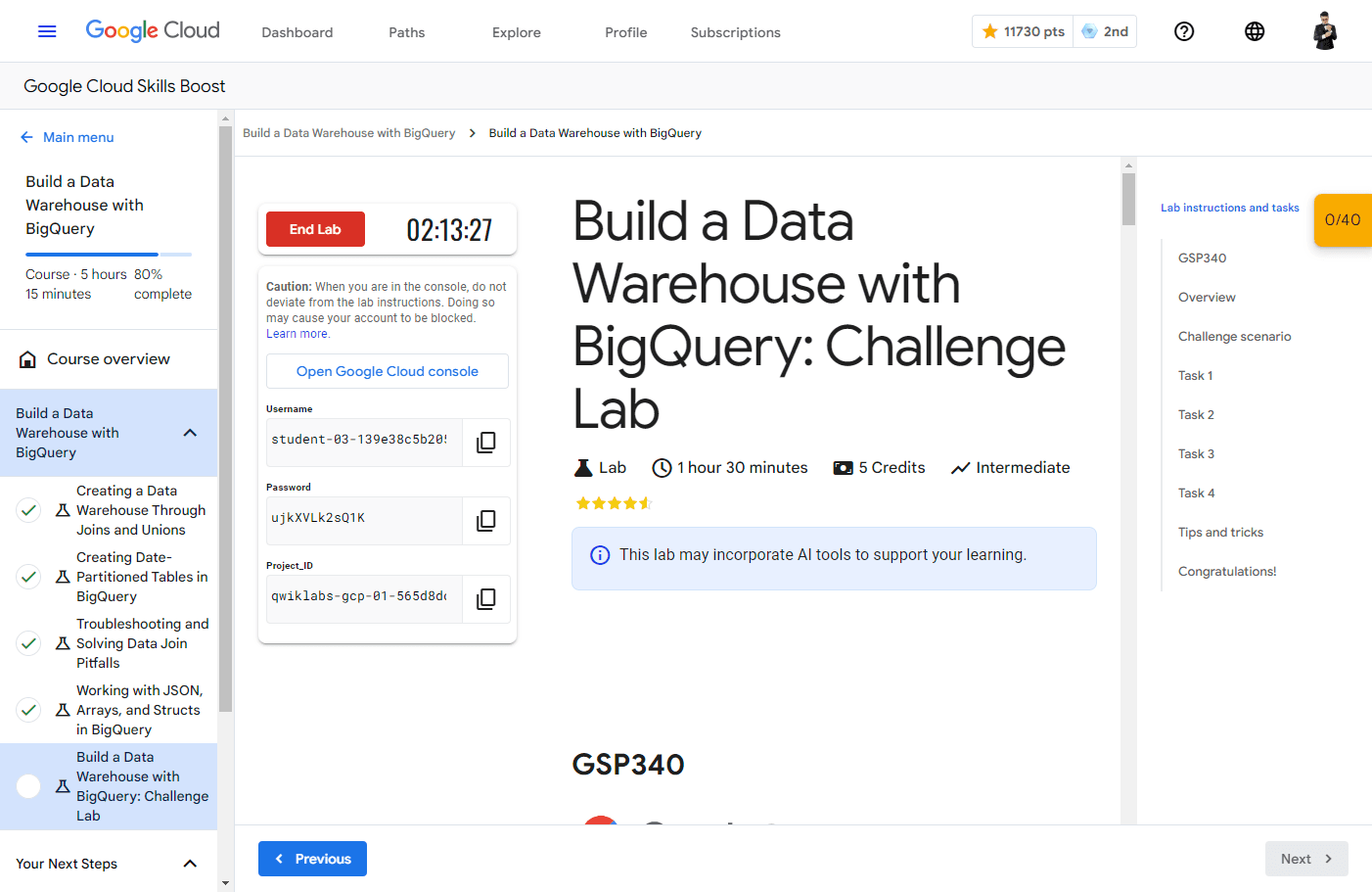The height and width of the screenshot is (892, 1372).
Task: Open the Dashboard tab
Action: coord(297,32)
